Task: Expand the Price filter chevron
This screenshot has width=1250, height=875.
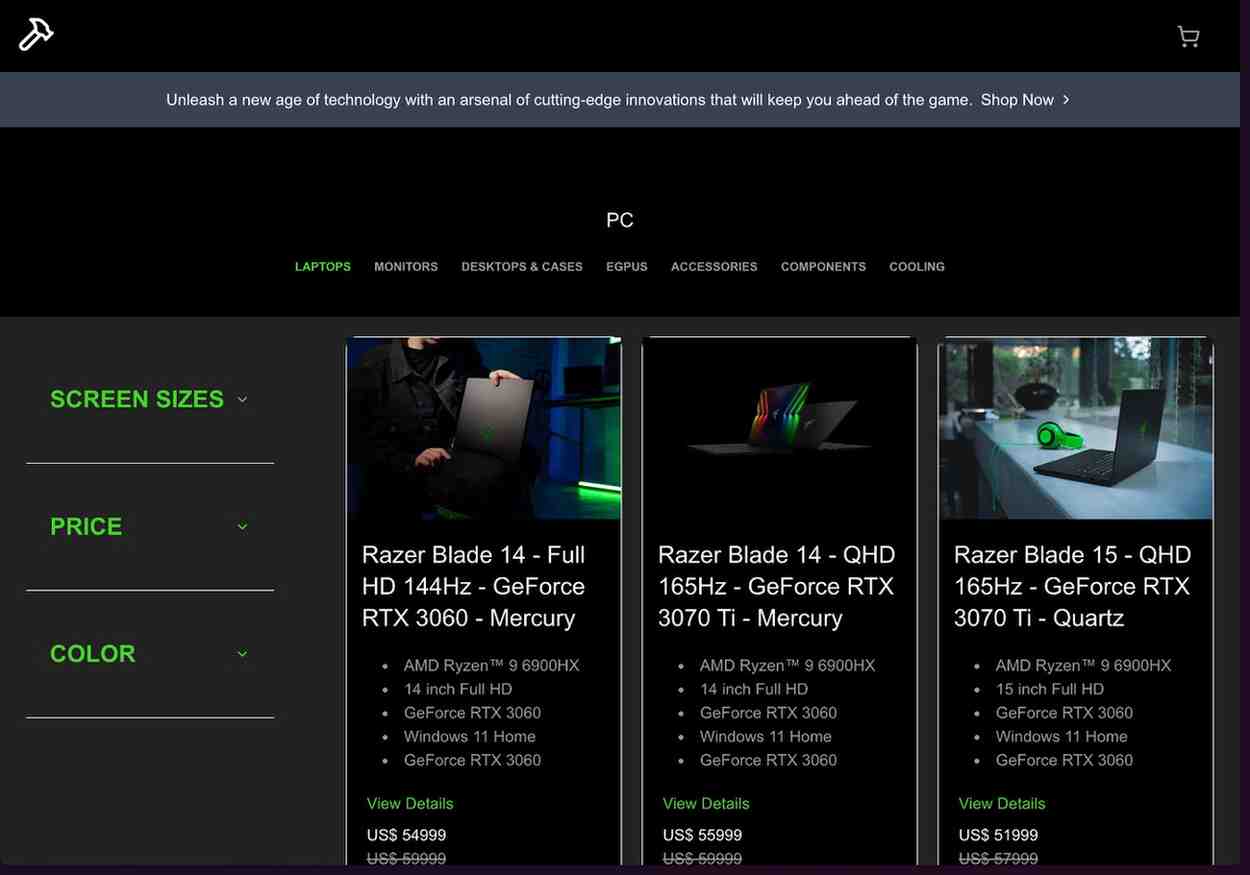Action: coord(242,527)
